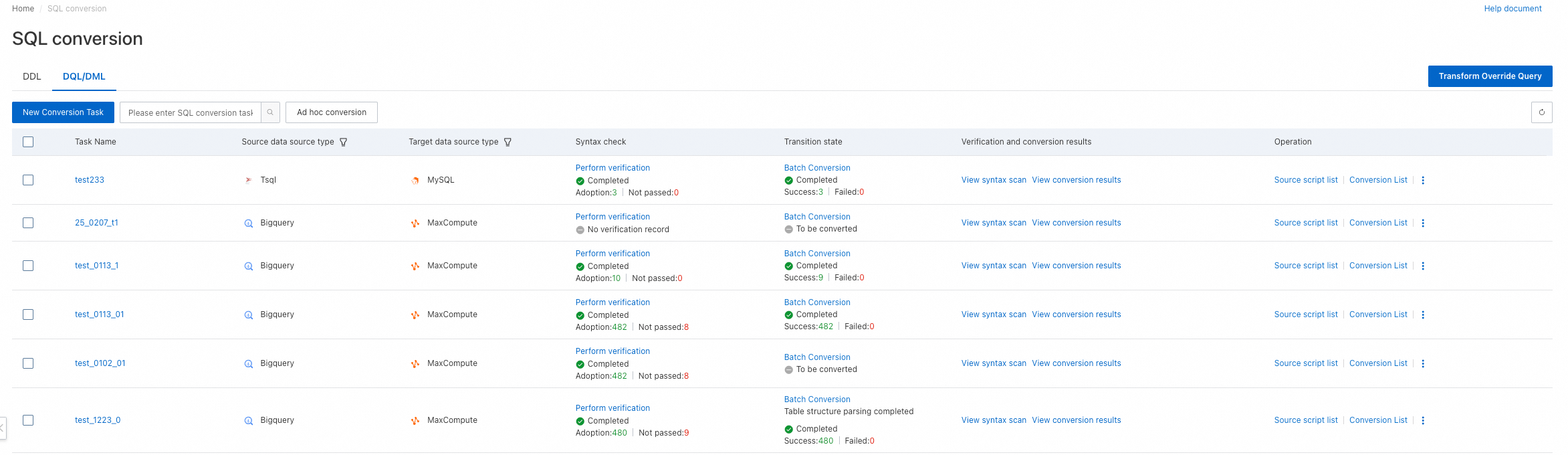Open task test233
1568x455 pixels.
[90, 180]
